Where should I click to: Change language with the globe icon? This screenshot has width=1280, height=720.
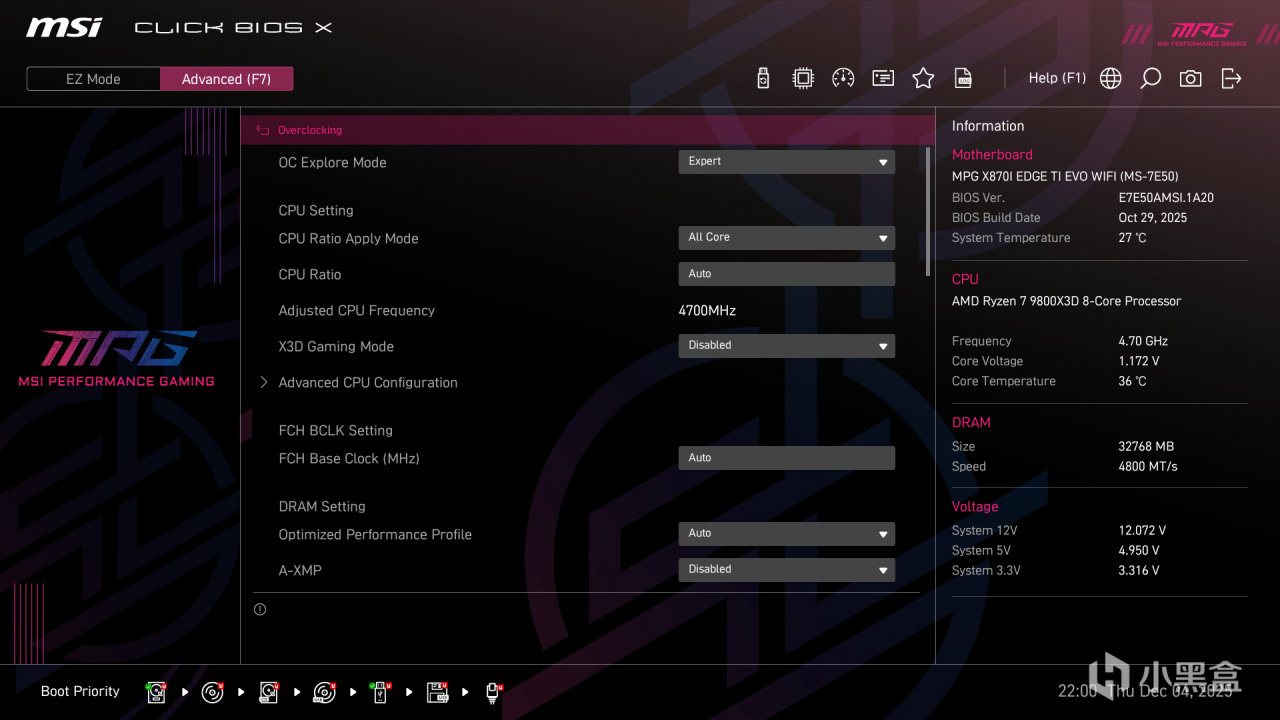1111,78
